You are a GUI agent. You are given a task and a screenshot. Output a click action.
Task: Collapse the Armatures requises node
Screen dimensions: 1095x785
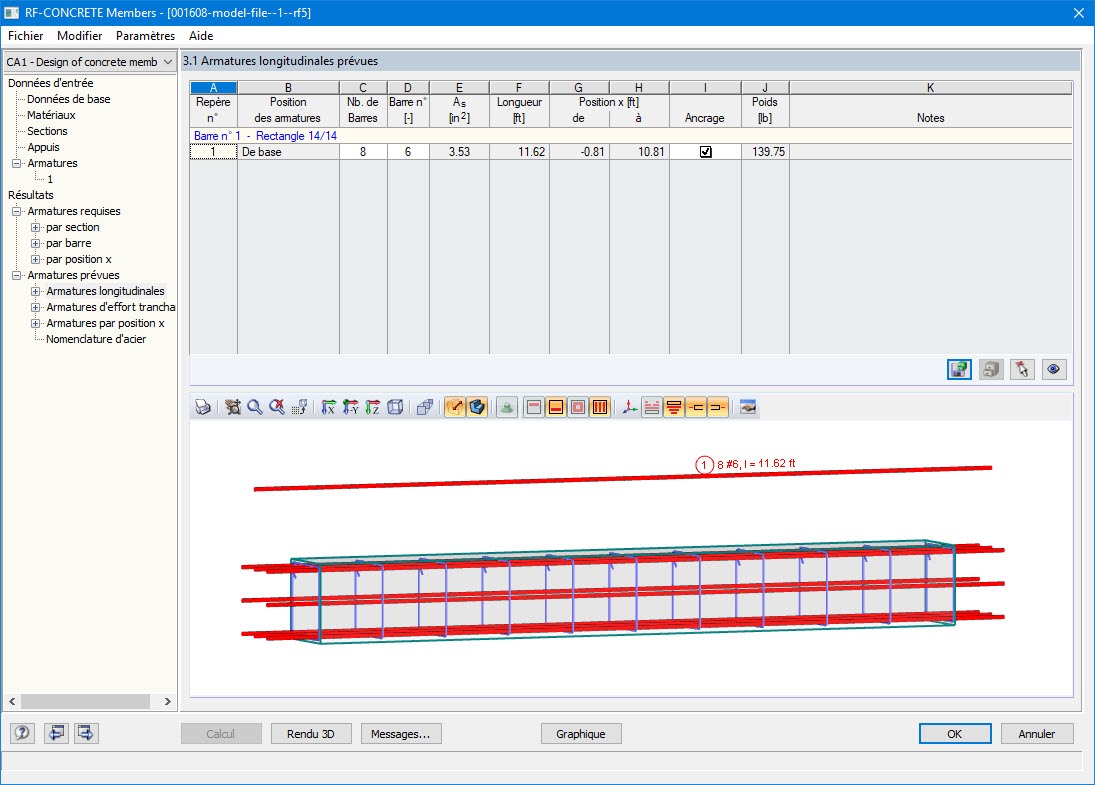pyautogui.click(x=17, y=212)
